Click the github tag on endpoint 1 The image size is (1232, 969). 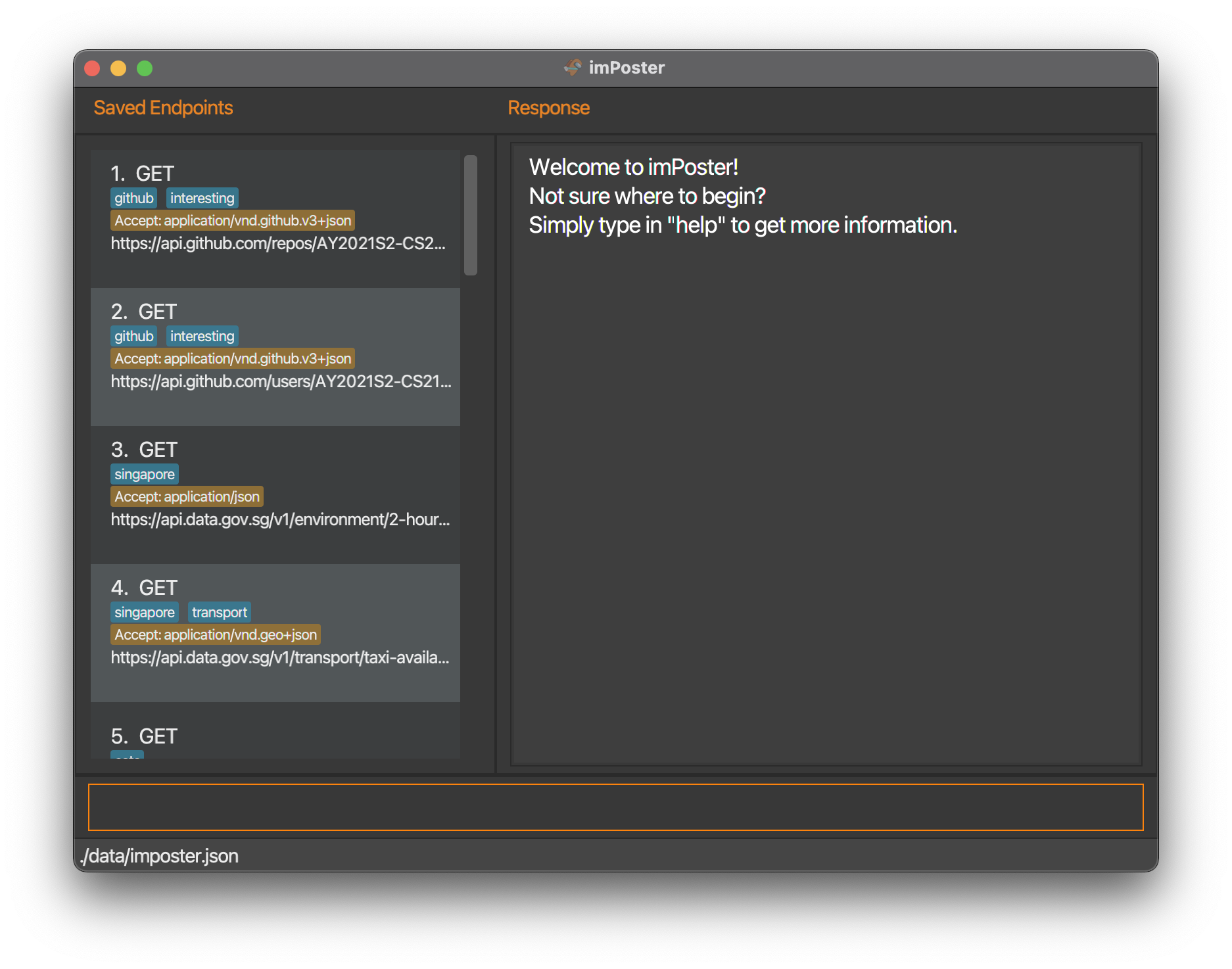pos(134,198)
